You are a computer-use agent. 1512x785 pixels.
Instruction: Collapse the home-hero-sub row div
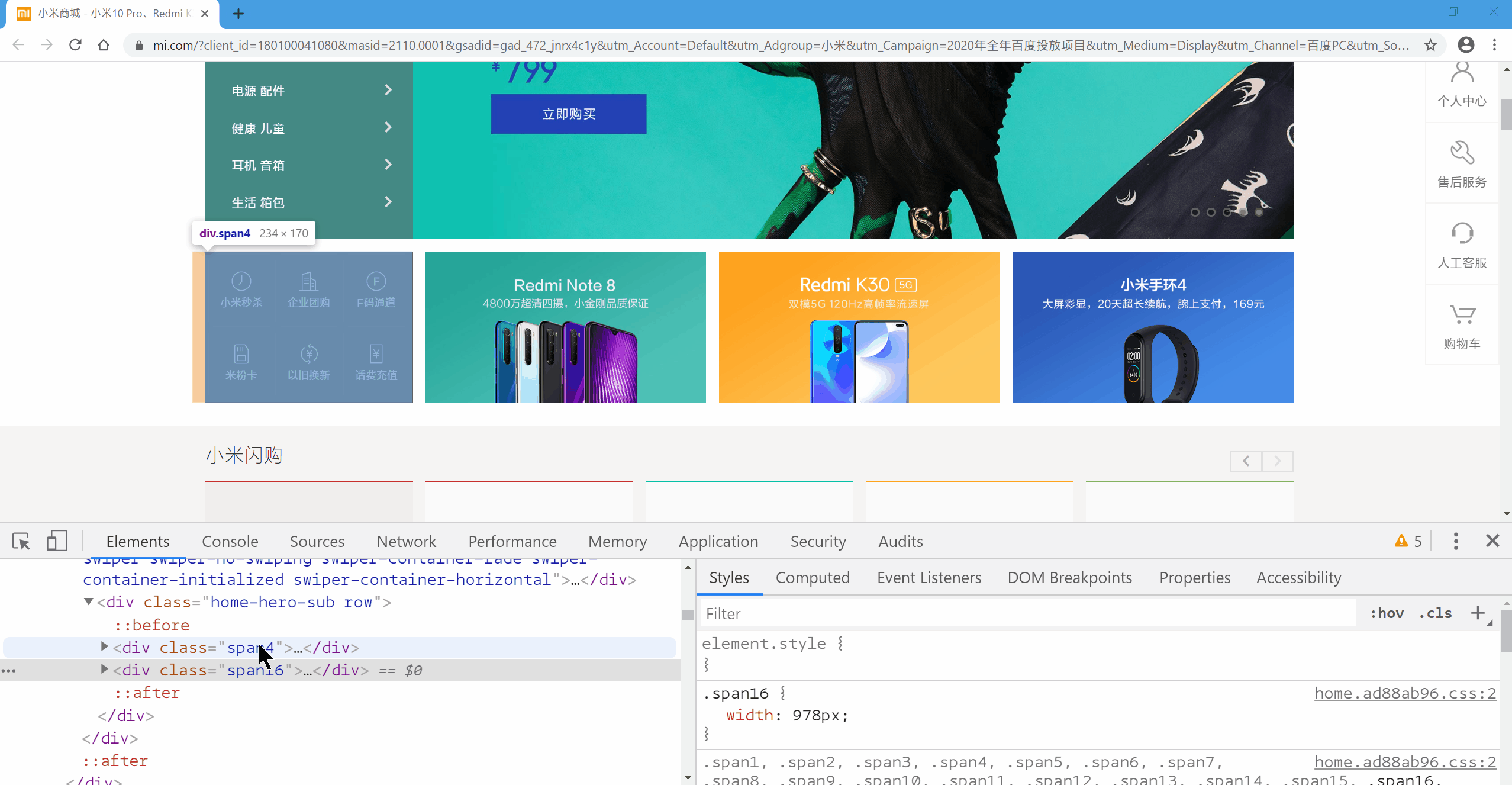click(x=88, y=601)
